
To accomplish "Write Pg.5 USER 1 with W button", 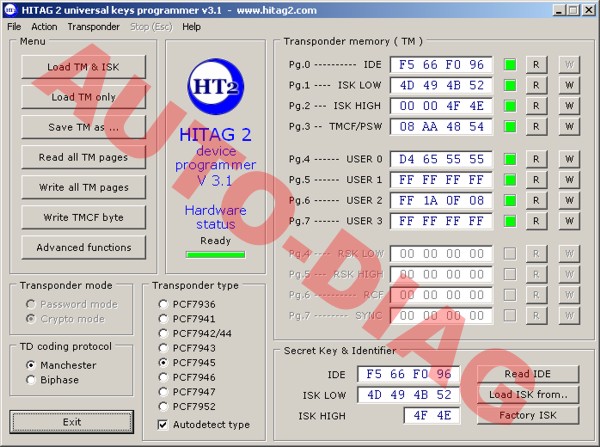I will point(569,180).
